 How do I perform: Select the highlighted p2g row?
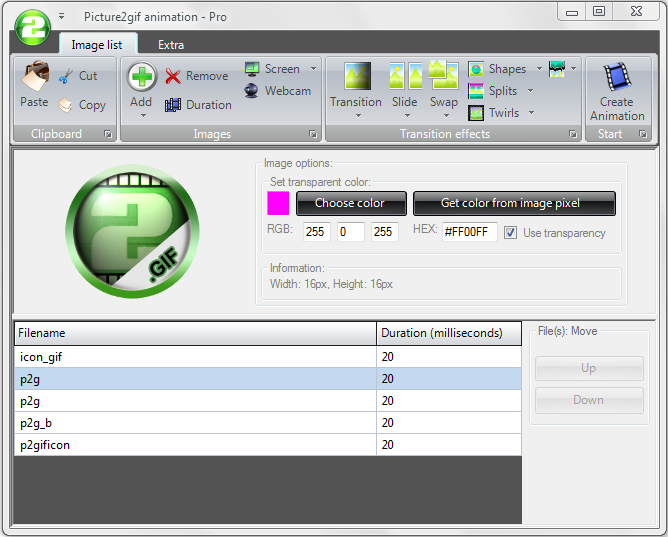268,379
